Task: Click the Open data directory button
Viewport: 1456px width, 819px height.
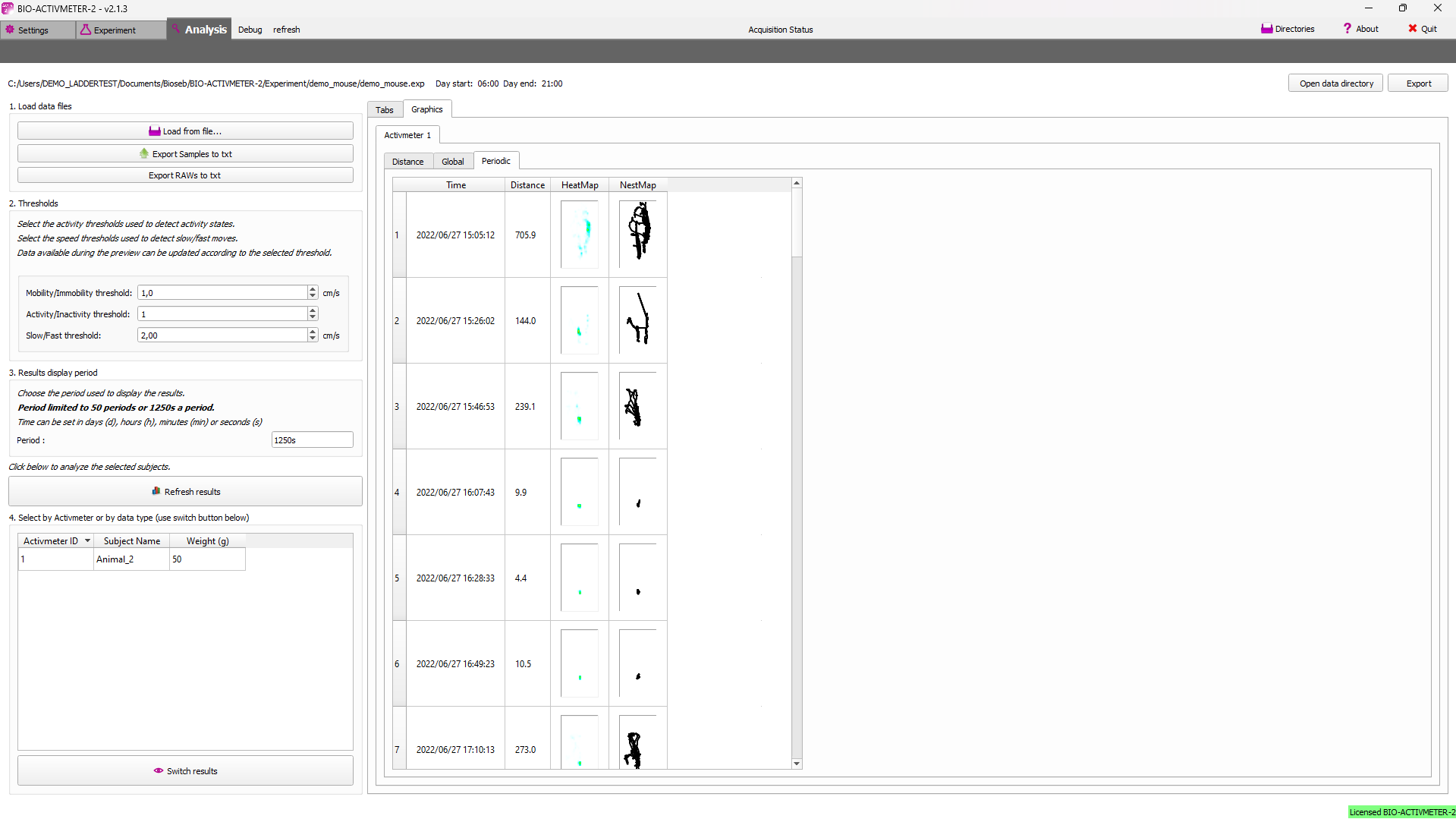Action: [1335, 83]
